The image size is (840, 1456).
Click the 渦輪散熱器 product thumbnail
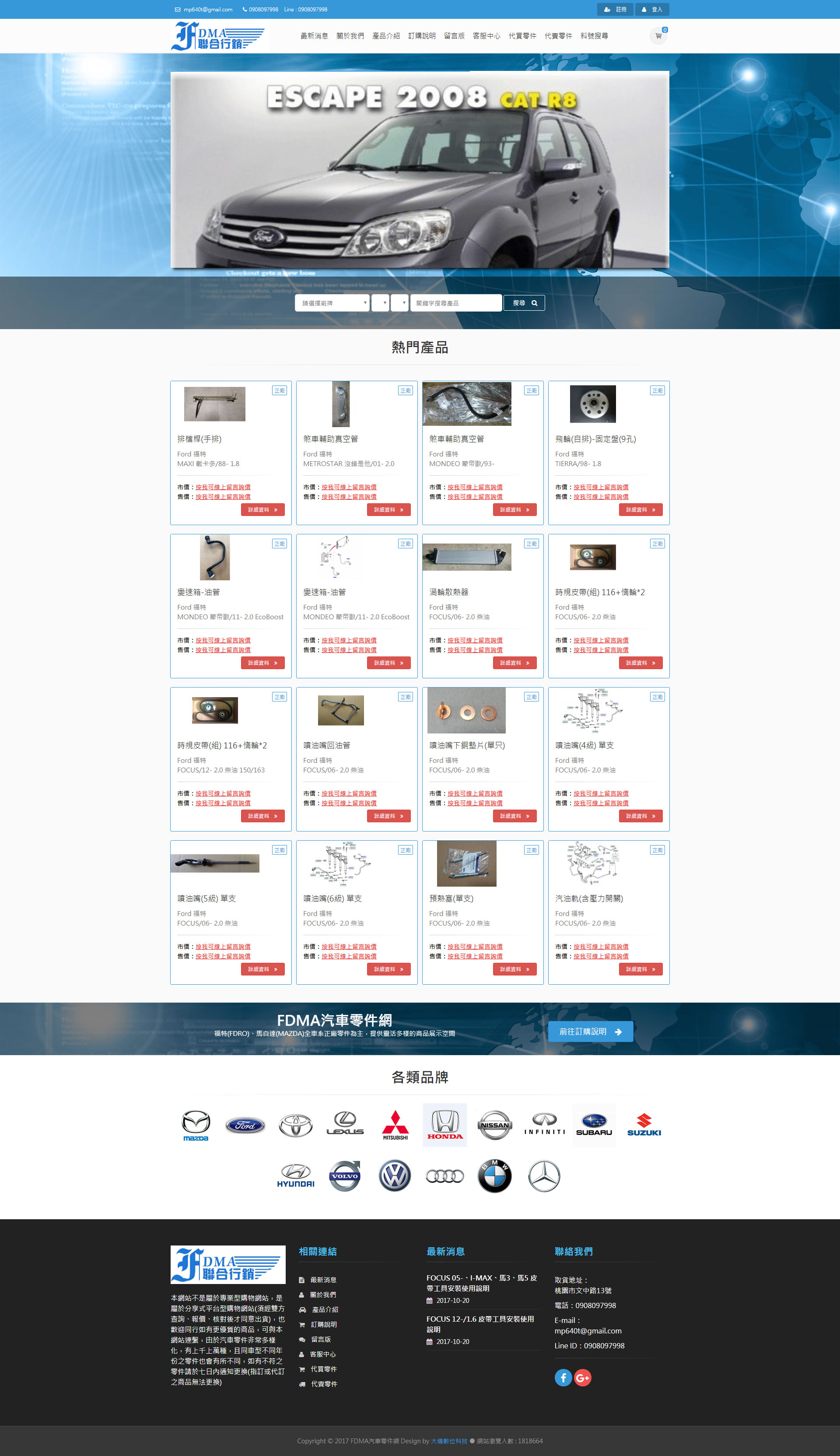pyautogui.click(x=467, y=557)
